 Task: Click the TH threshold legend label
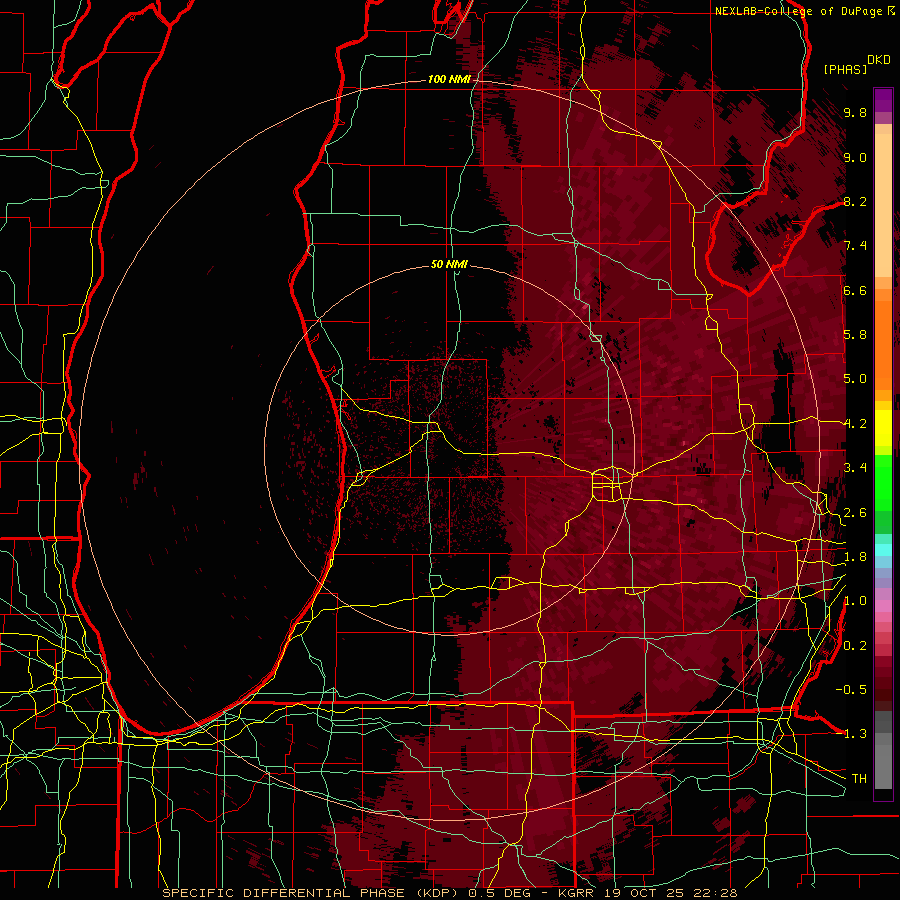(x=859, y=778)
